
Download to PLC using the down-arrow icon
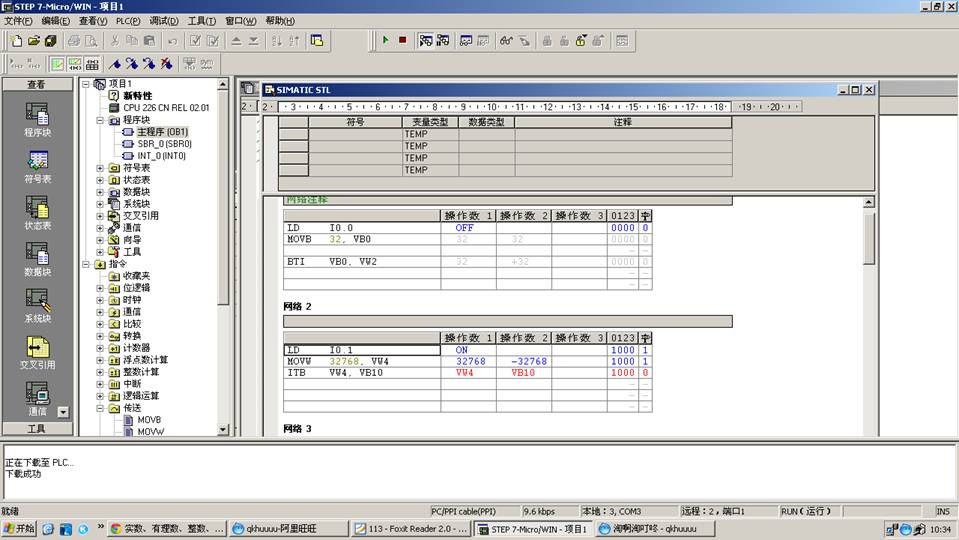coord(253,41)
